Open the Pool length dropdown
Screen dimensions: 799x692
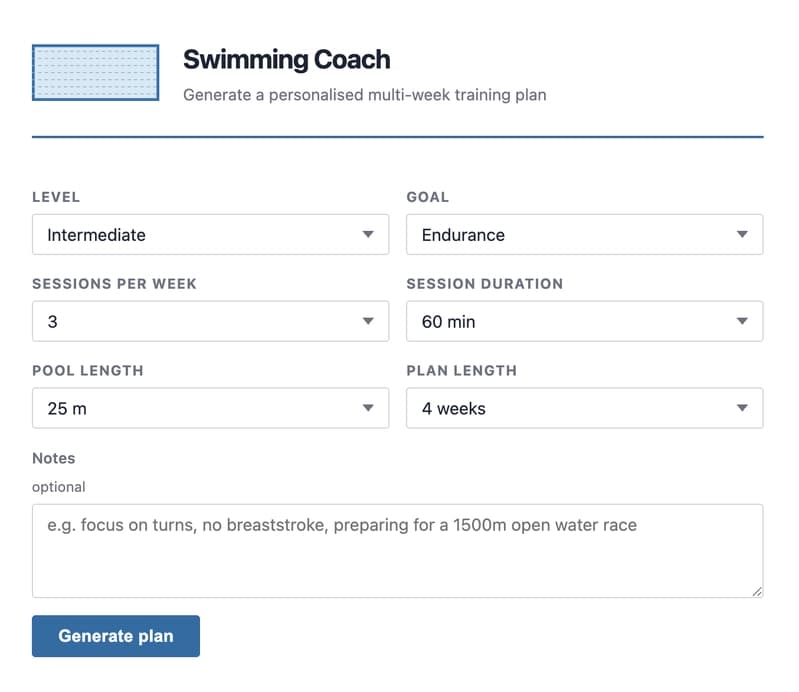(210, 408)
